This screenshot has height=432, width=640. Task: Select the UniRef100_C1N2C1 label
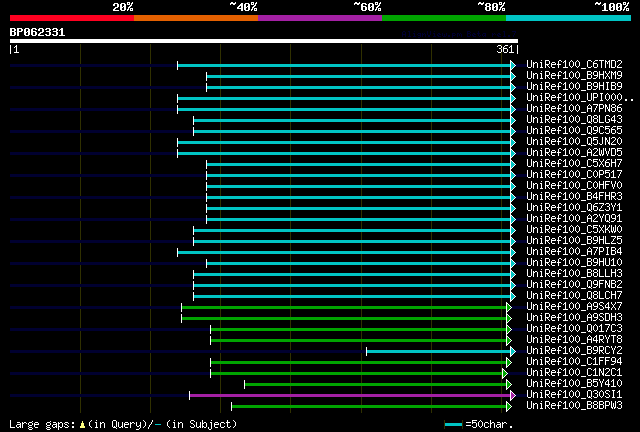tap(574, 373)
